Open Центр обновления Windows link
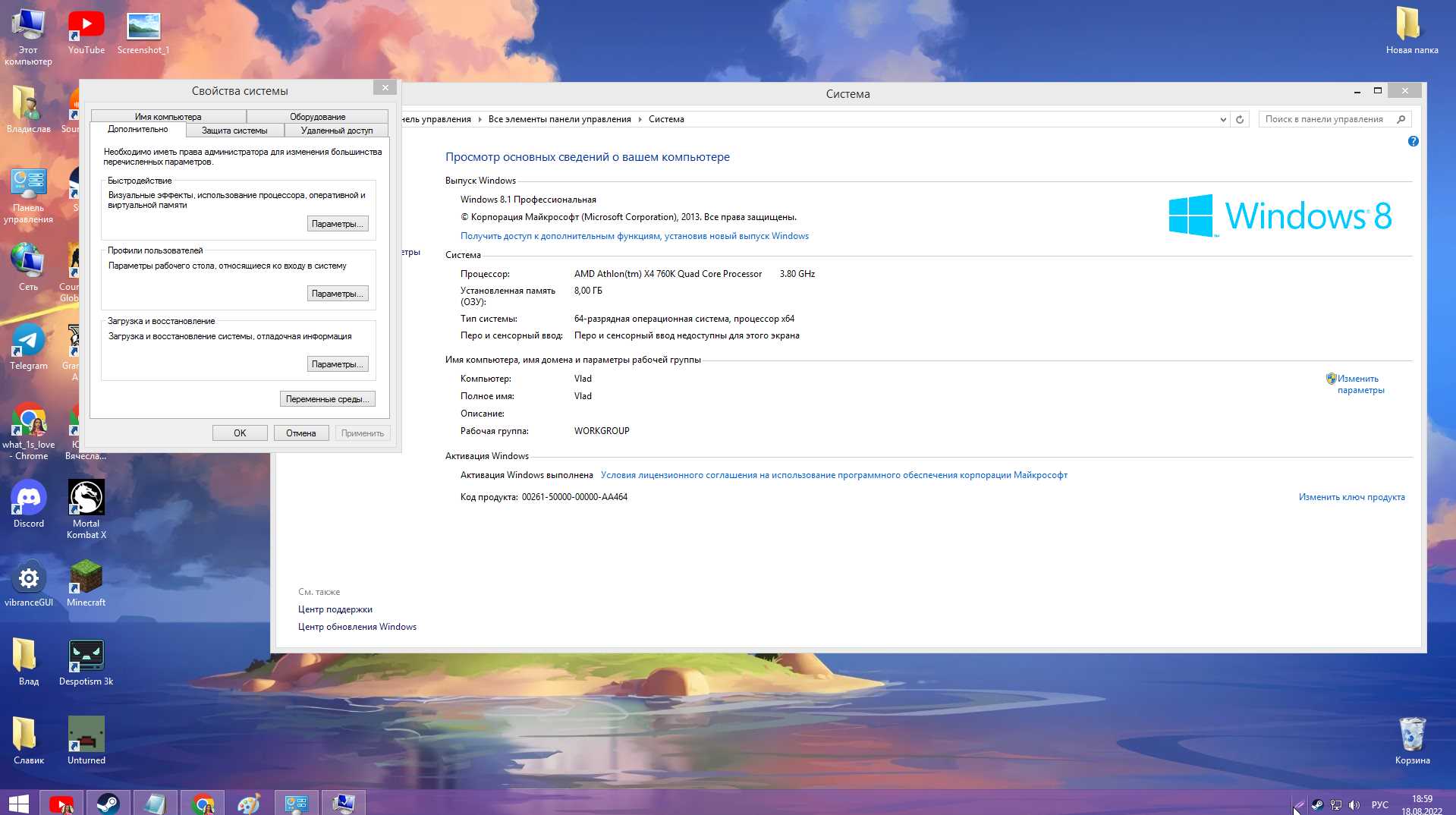Image resolution: width=1456 pixels, height=815 pixels. tap(357, 627)
